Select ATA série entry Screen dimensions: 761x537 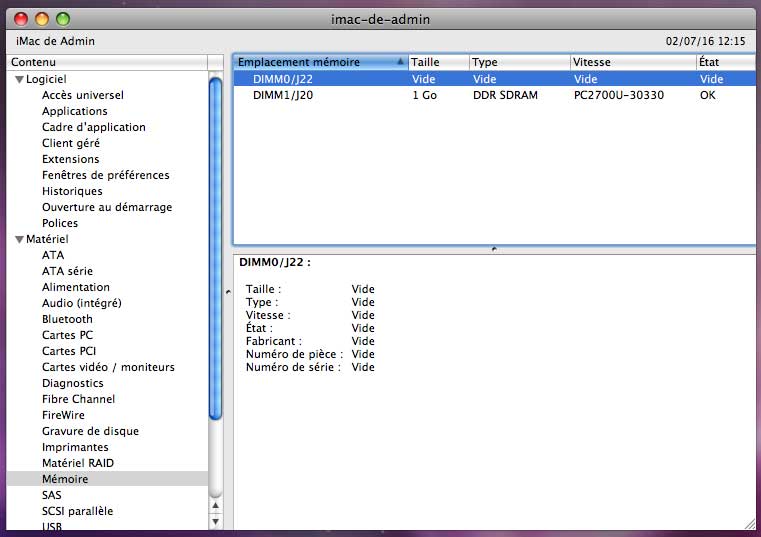pos(67,271)
